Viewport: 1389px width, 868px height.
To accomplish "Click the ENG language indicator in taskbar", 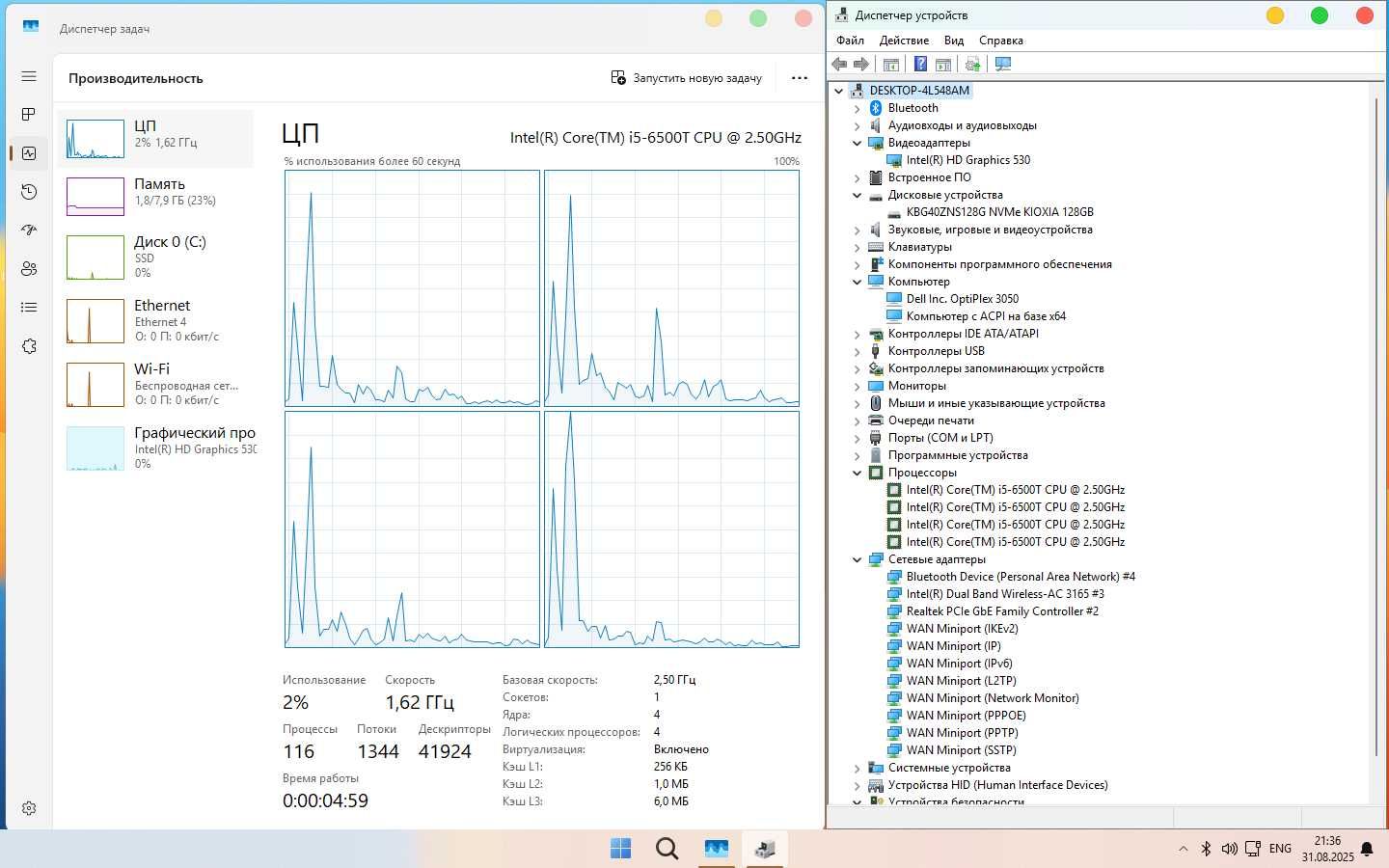I will 1280,849.
